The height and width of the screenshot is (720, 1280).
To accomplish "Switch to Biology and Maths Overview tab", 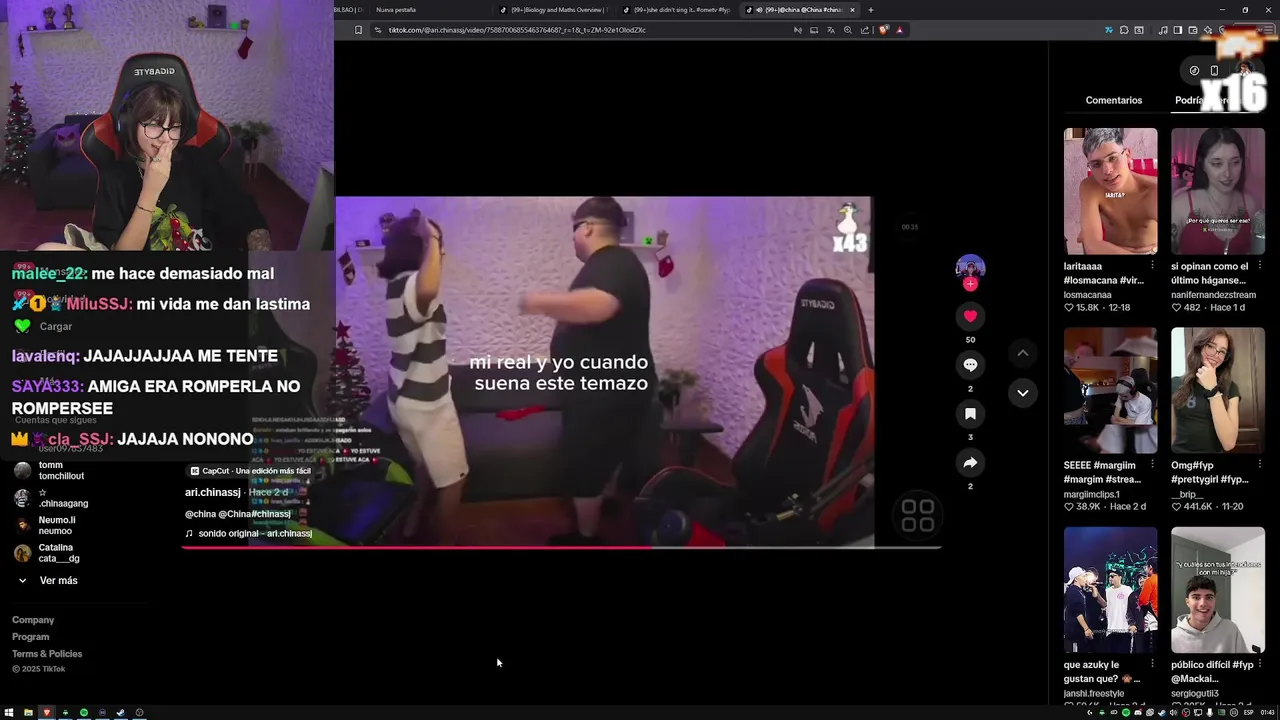I will 555,10.
